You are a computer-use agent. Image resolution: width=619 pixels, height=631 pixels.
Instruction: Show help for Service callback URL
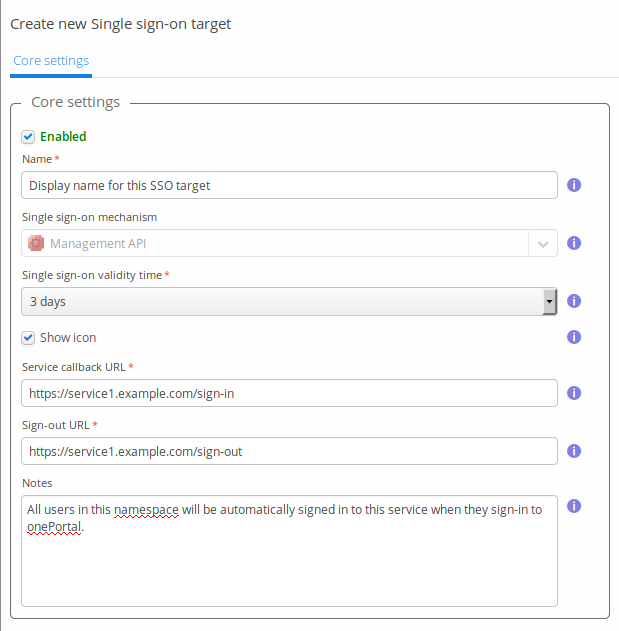click(x=574, y=393)
